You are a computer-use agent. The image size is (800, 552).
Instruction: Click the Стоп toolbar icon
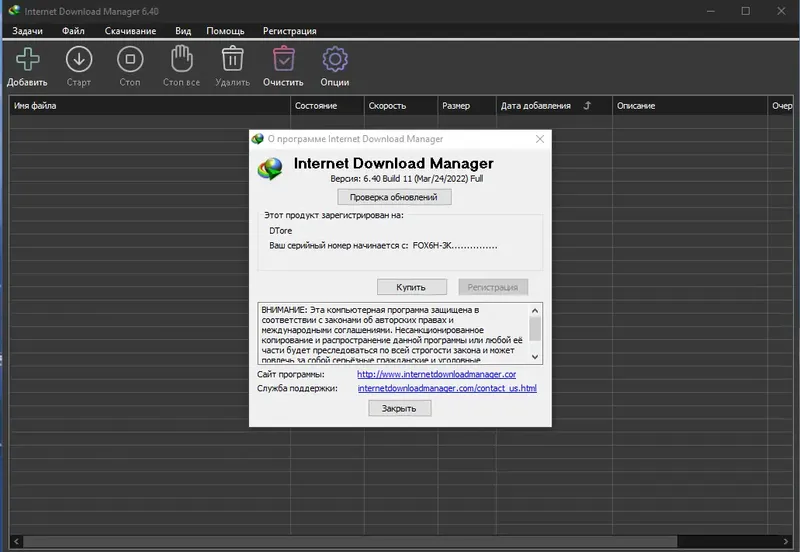pos(130,59)
